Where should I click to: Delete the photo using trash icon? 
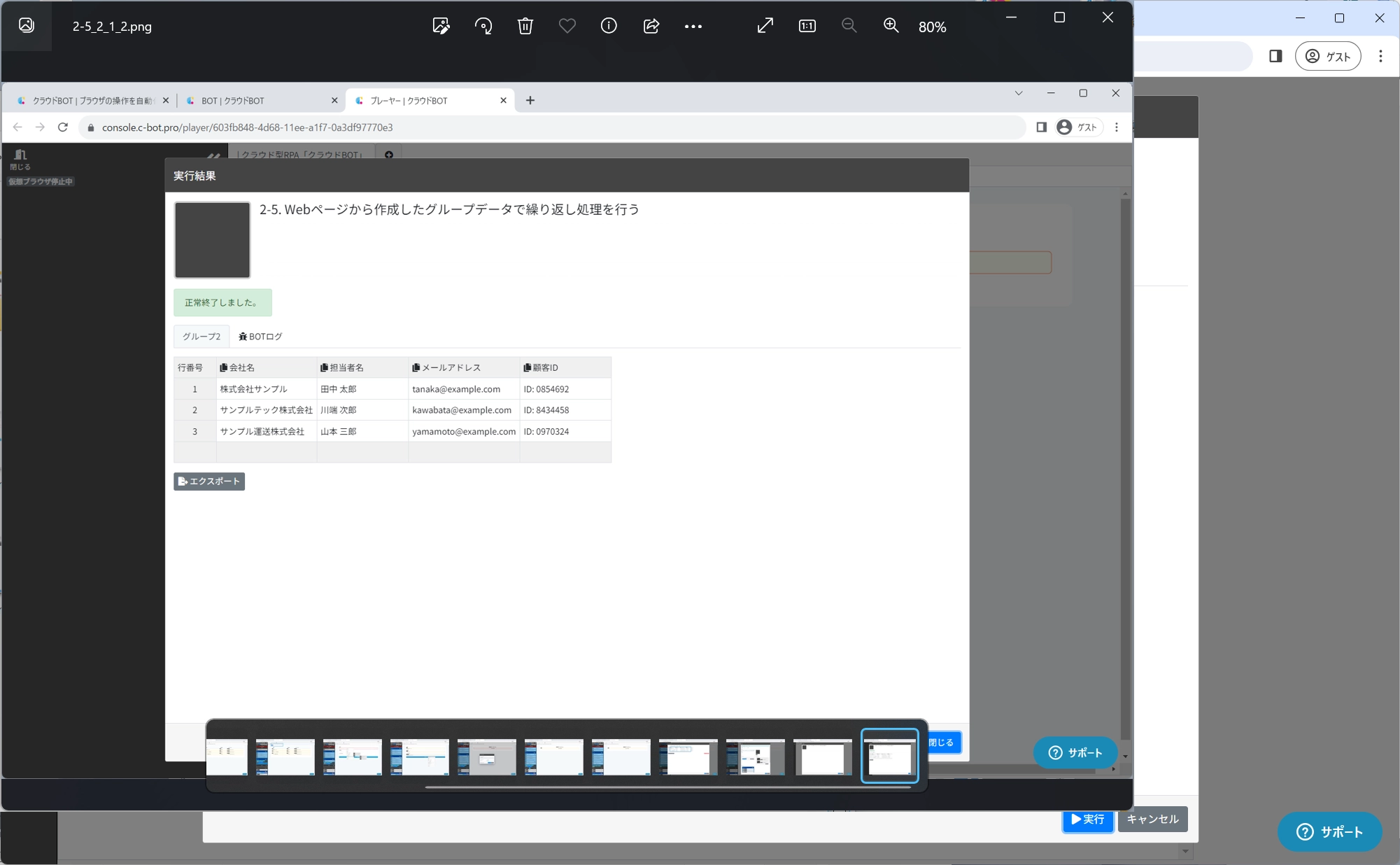click(525, 26)
